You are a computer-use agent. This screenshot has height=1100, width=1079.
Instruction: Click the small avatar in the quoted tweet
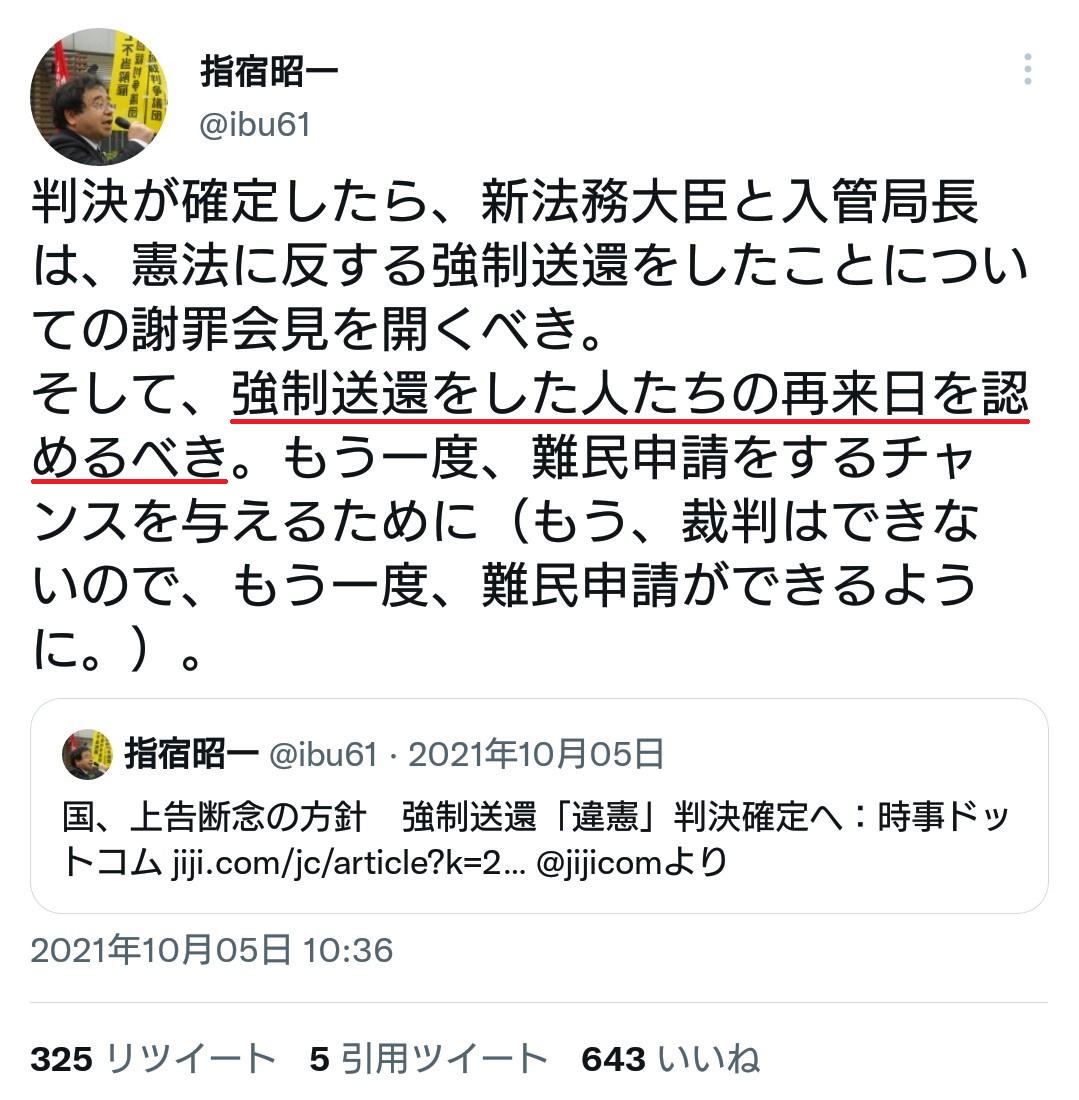(87, 755)
